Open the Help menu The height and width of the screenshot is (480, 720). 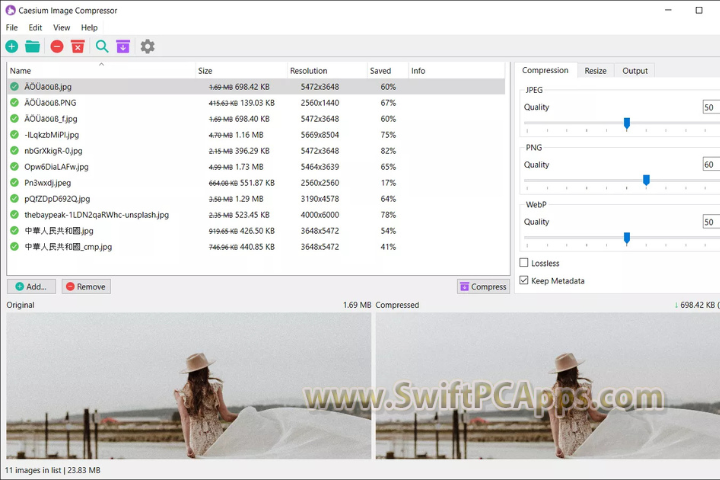tap(89, 28)
